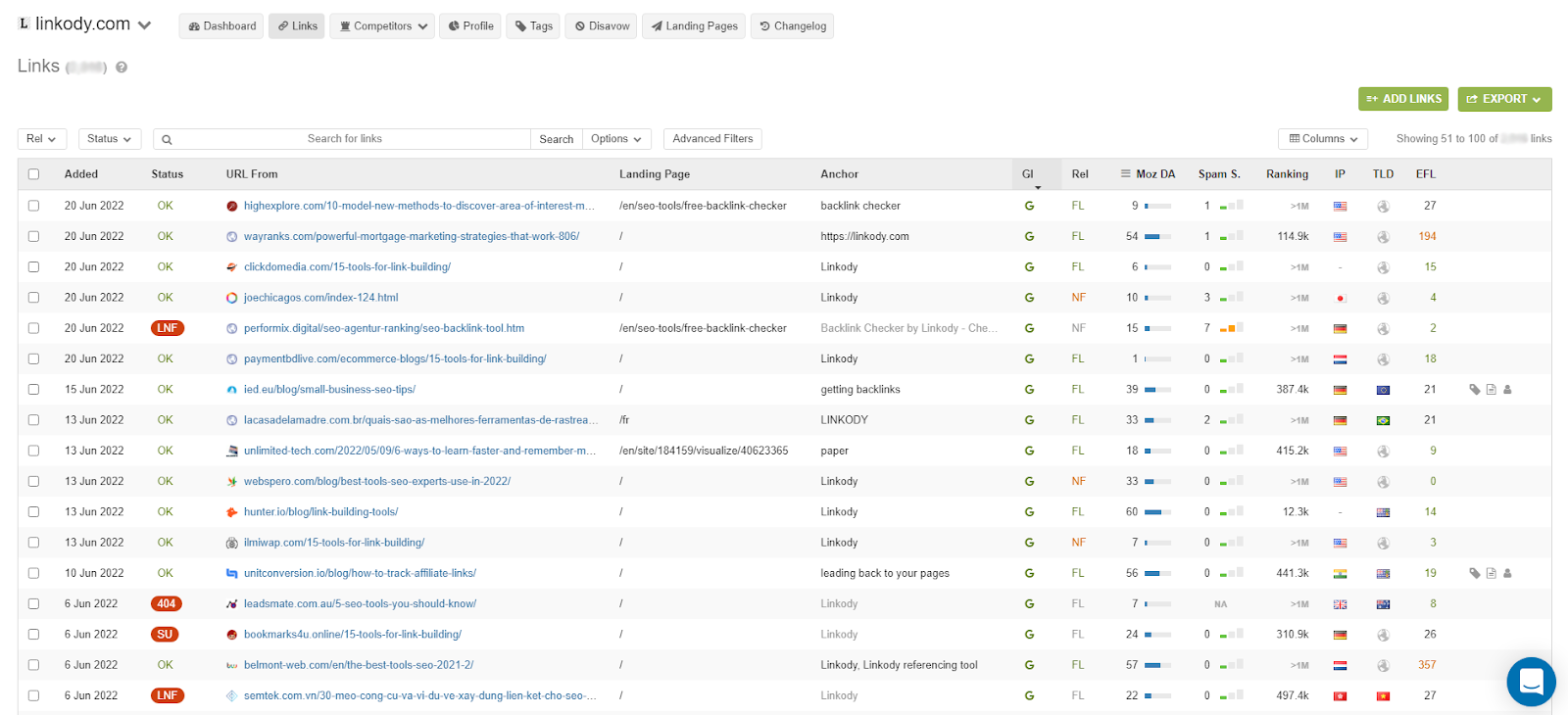Click the sort arrow under the GI column
Screen dimensions: 1568x715
click(1038, 187)
